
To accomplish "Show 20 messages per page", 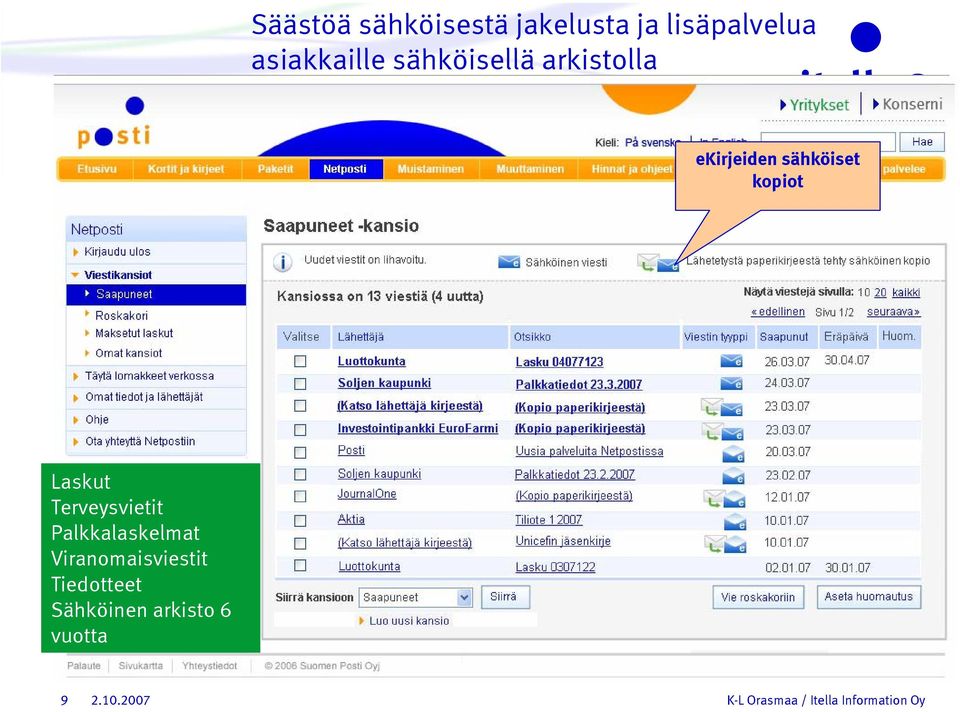I will [x=880, y=293].
